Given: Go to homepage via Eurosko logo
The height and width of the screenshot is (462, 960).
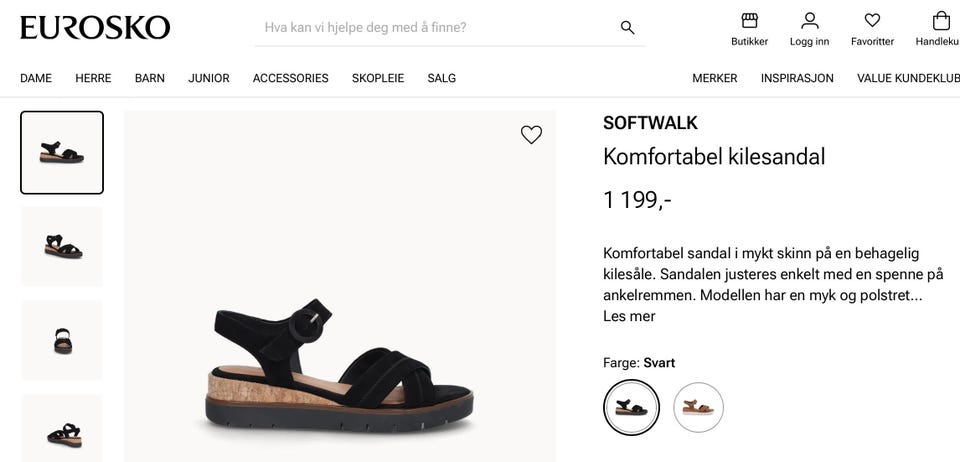Looking at the screenshot, I should (95, 27).
